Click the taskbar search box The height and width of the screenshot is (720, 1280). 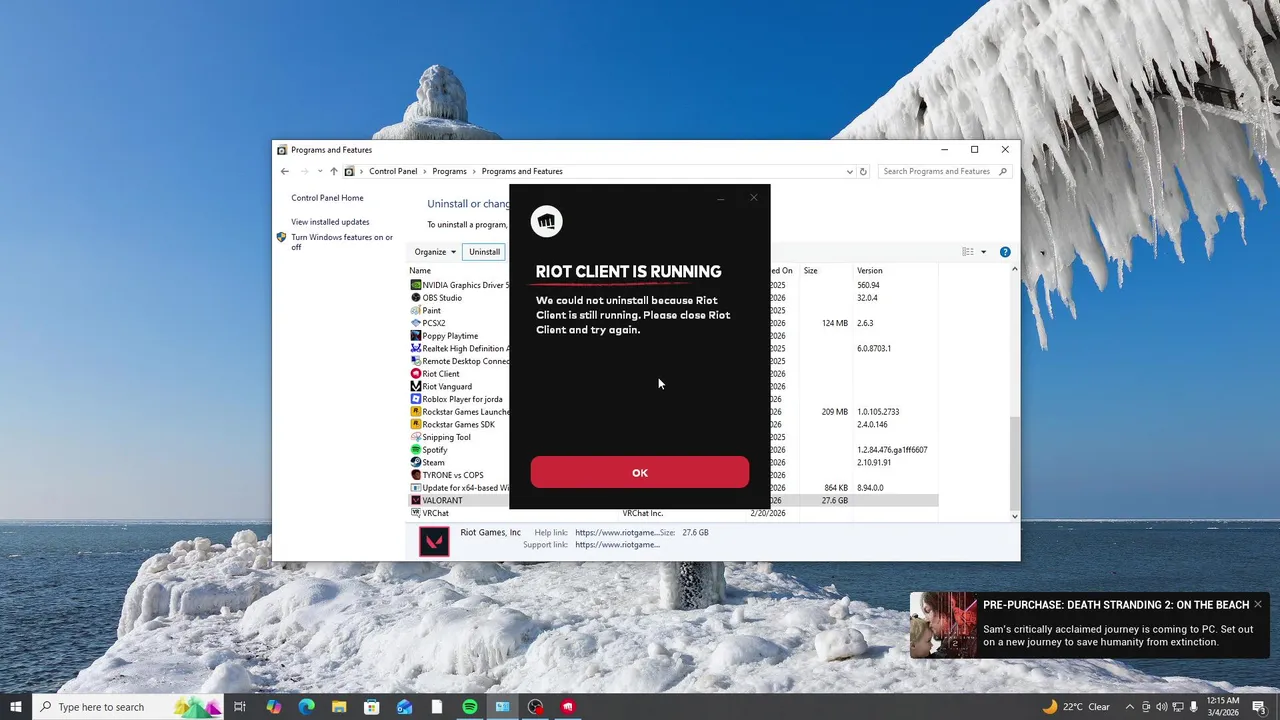[x=128, y=707]
